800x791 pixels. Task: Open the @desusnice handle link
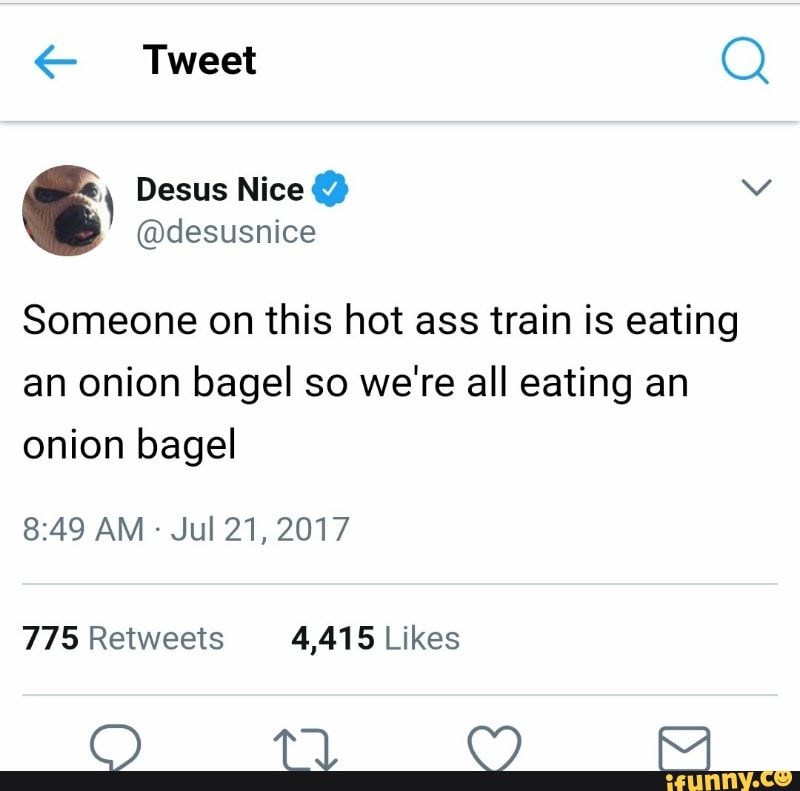click(x=226, y=233)
